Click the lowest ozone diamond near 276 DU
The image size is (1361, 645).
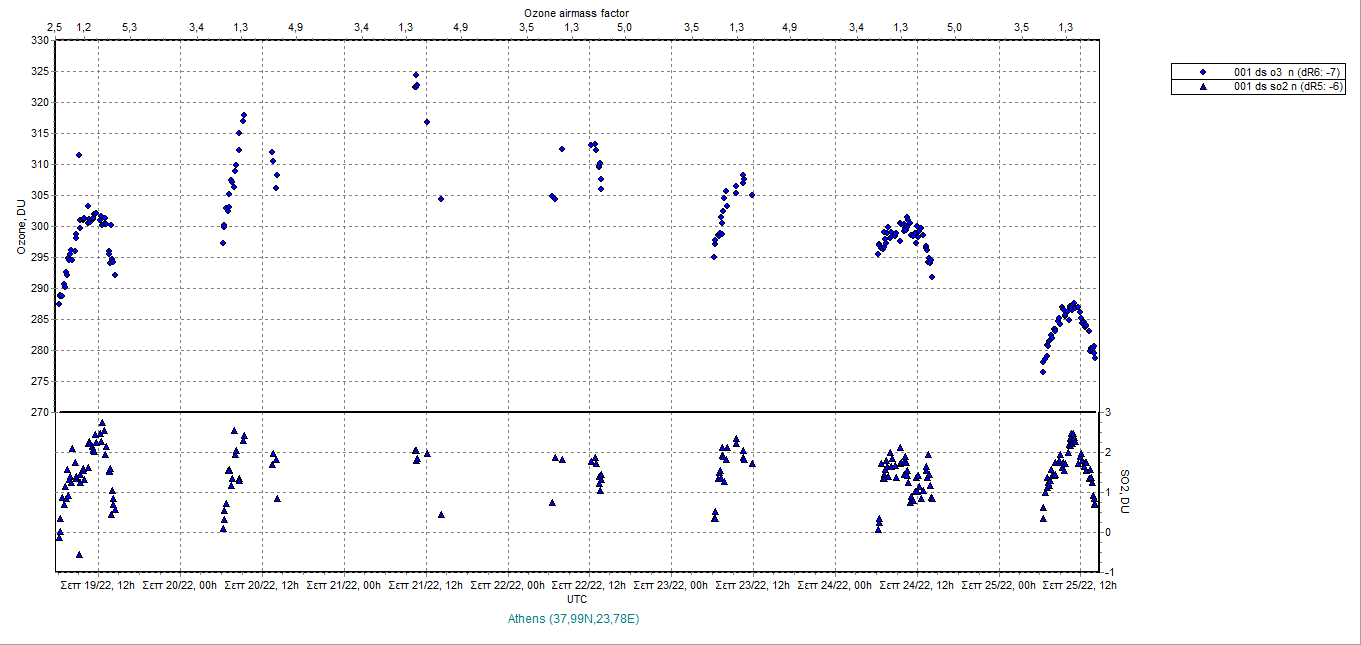click(1042, 371)
